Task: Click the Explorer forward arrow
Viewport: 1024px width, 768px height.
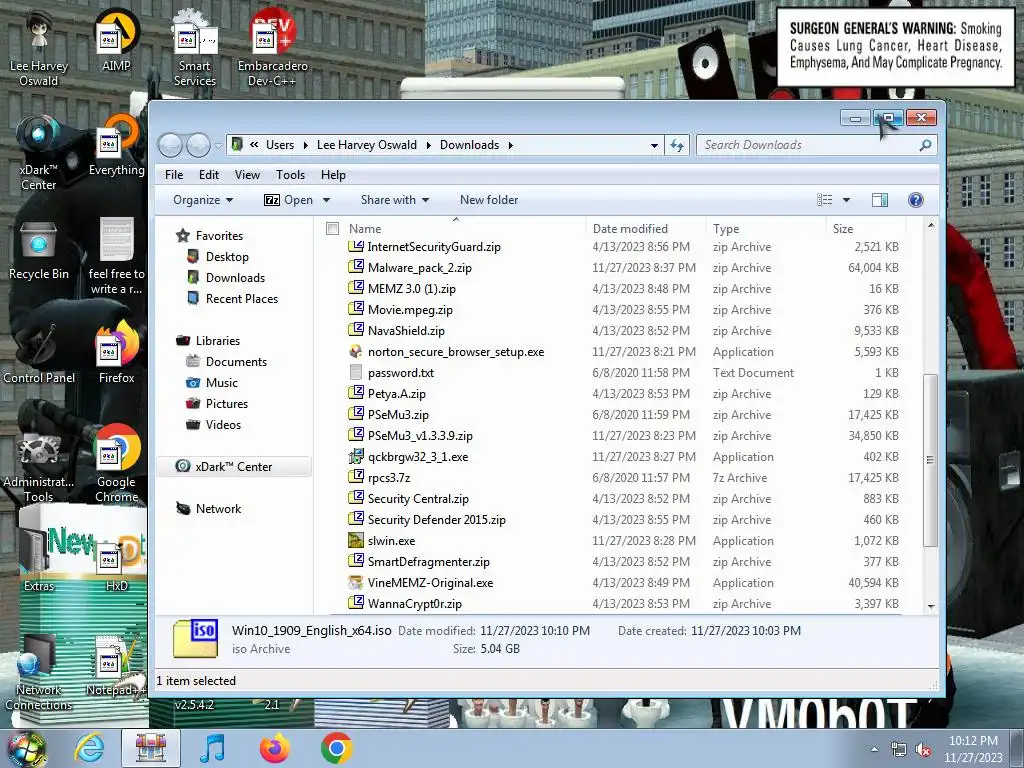Action: pos(198,145)
